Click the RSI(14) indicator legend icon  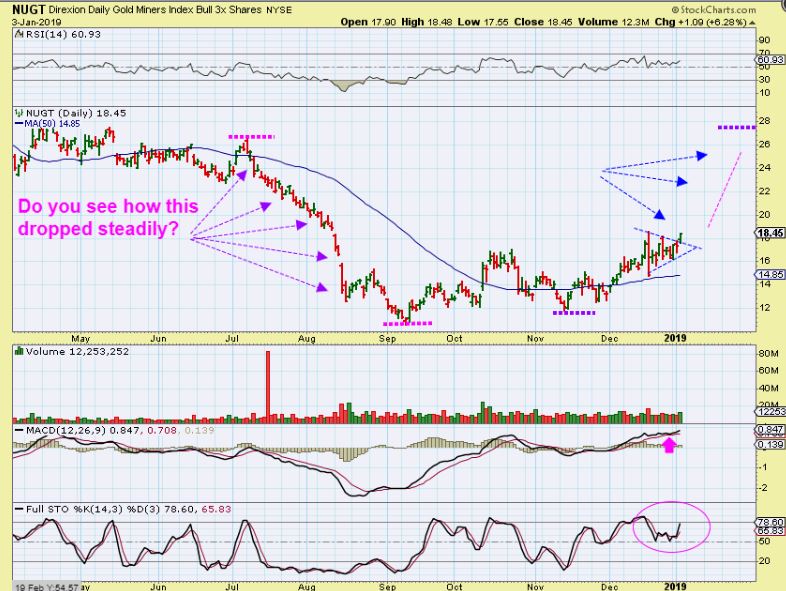click(19, 35)
